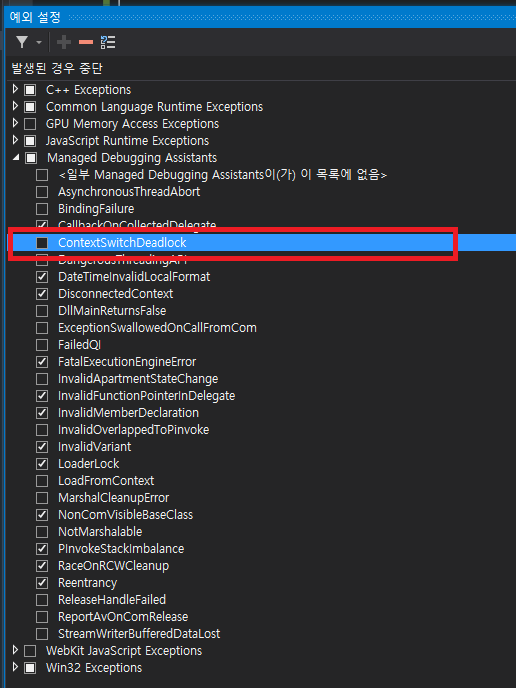The height and width of the screenshot is (688, 516).
Task: Toggle the Win32 Exceptions checkbox
Action: [x=30, y=668]
